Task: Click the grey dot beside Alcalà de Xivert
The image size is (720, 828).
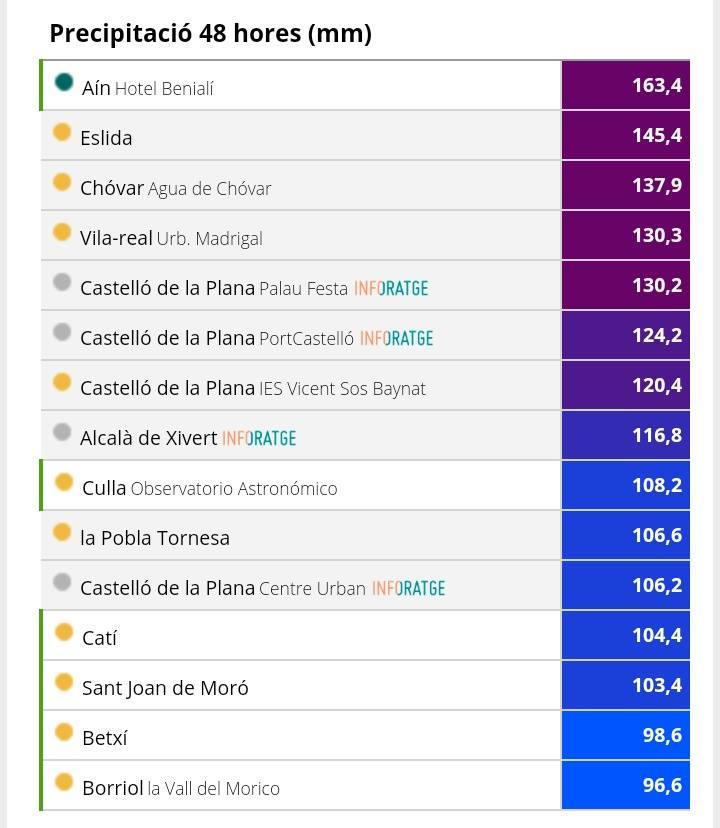Action: pos(62,432)
